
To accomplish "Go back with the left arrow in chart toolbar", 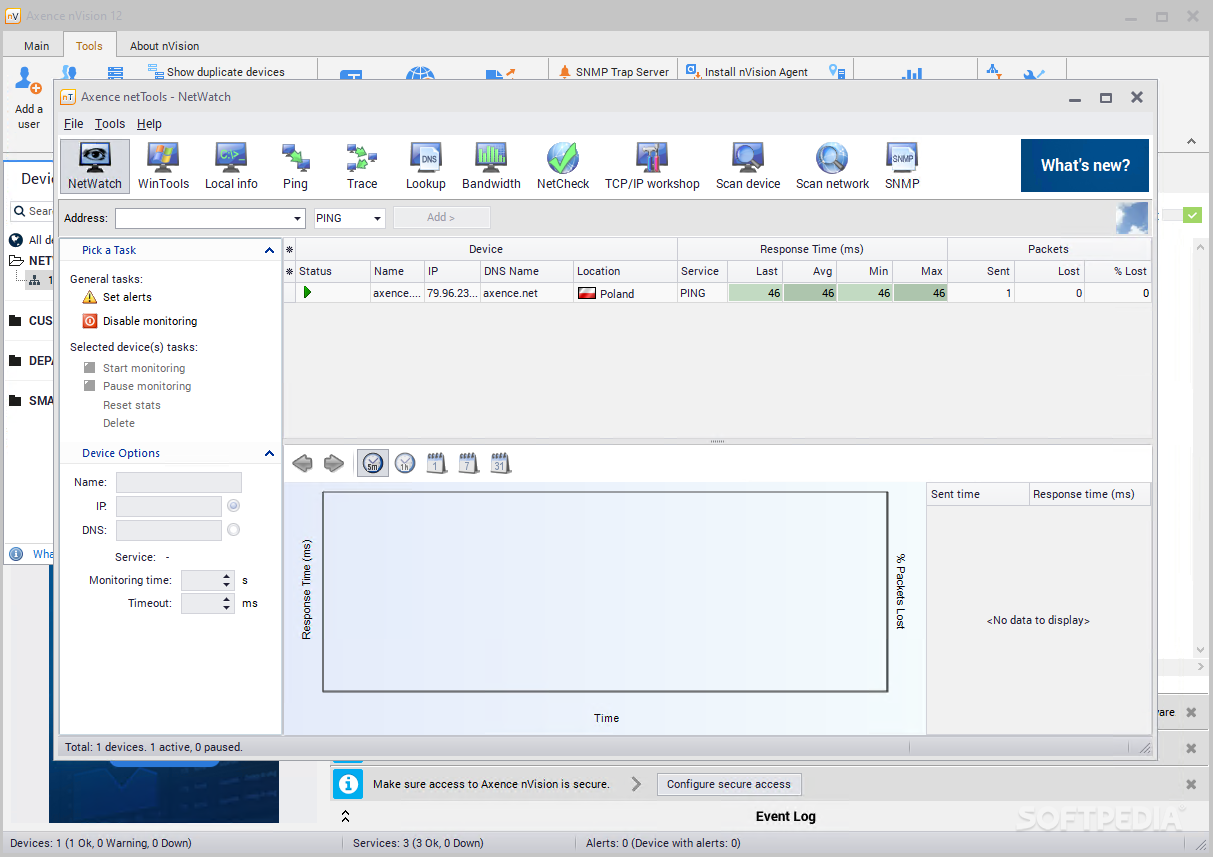I will tap(302, 463).
